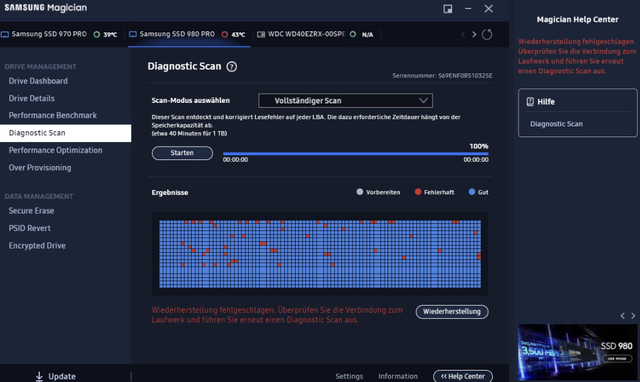This screenshot has width=640, height=382.
Task: Open the Diagnostic Scan help link
Action: point(556,124)
